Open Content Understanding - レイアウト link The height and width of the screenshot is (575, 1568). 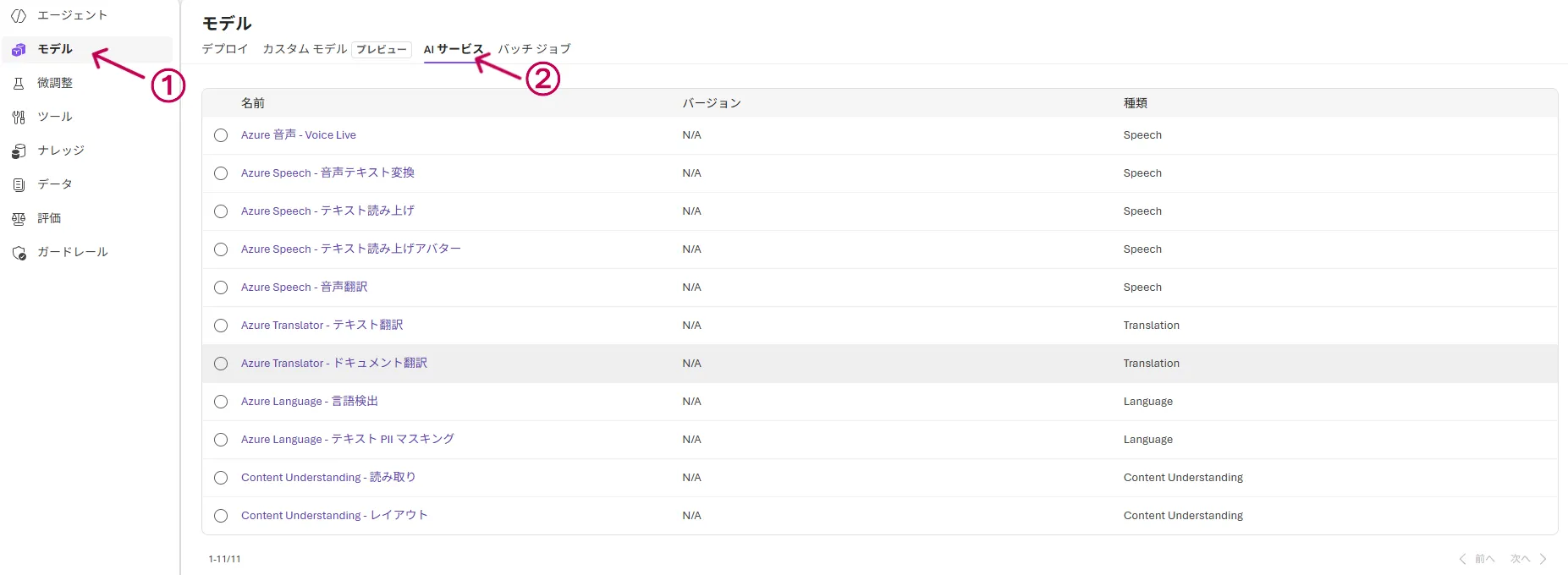334,516
